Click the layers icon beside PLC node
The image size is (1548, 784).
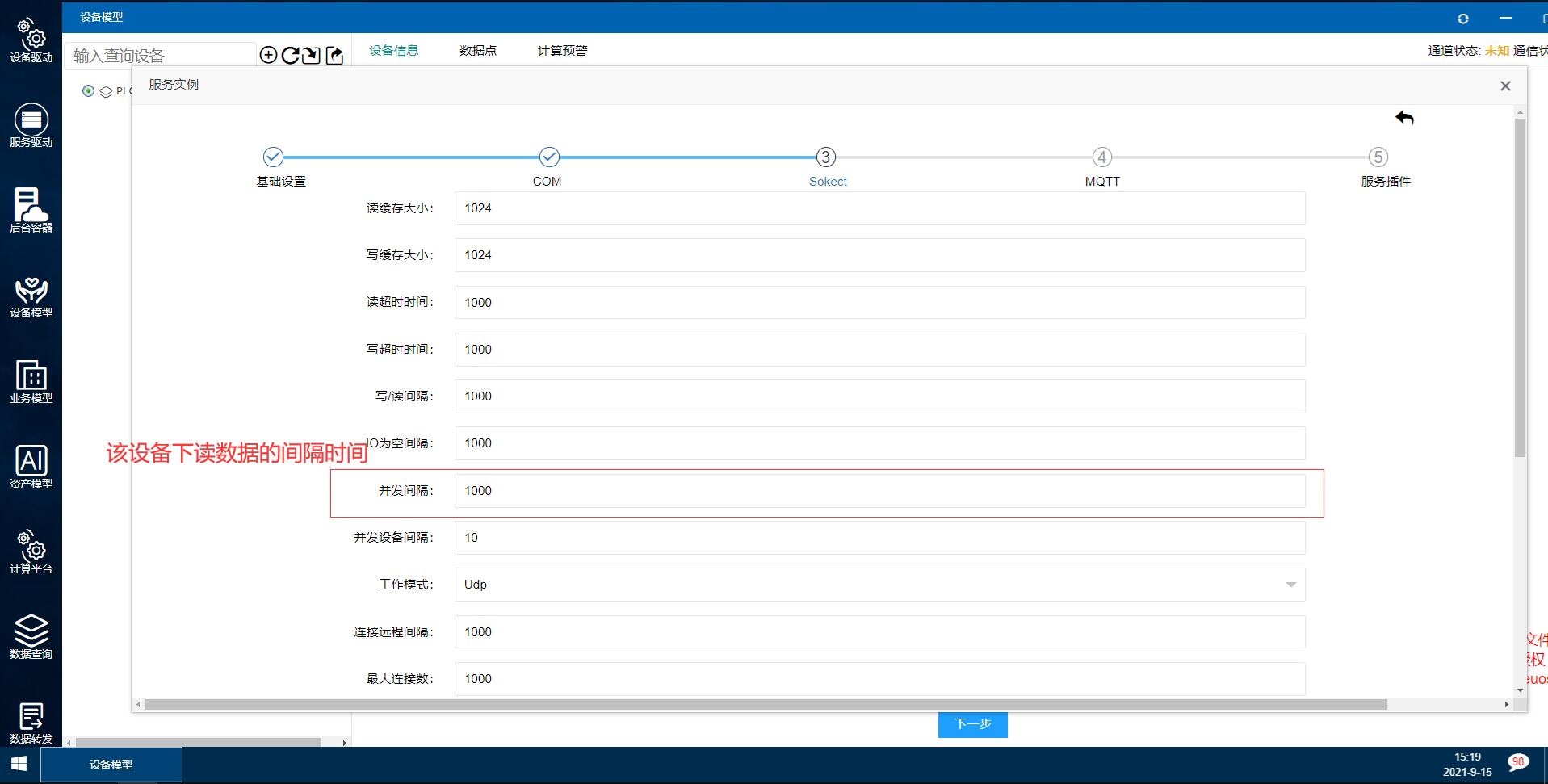click(x=106, y=91)
